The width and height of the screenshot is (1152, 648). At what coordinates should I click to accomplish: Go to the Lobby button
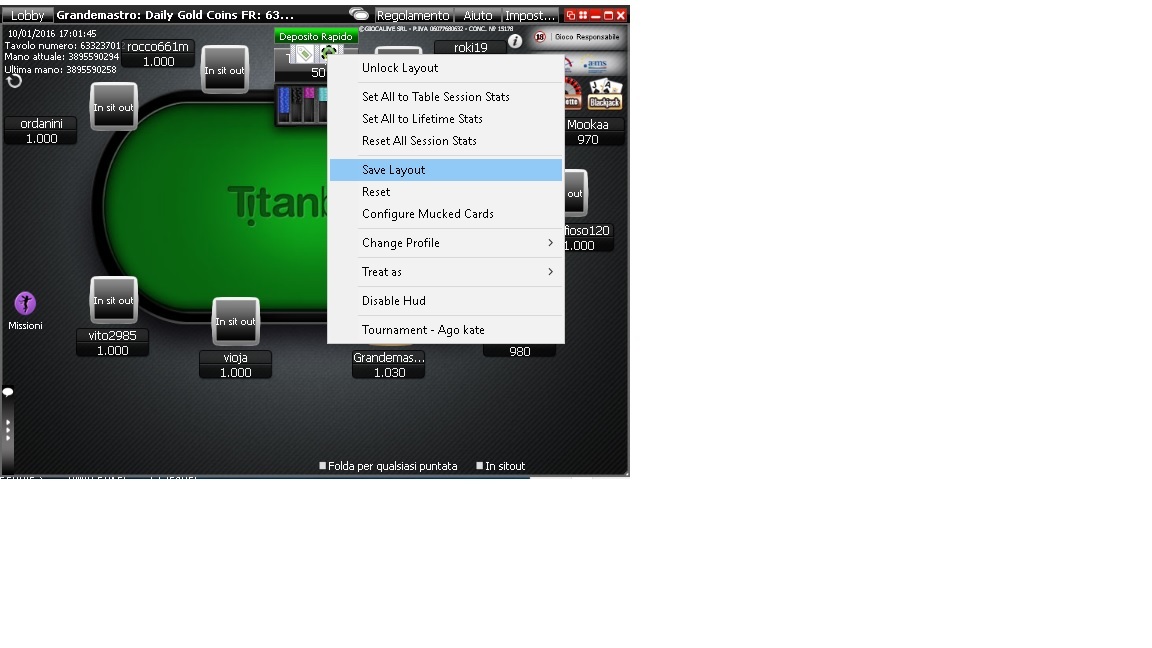click(27, 15)
